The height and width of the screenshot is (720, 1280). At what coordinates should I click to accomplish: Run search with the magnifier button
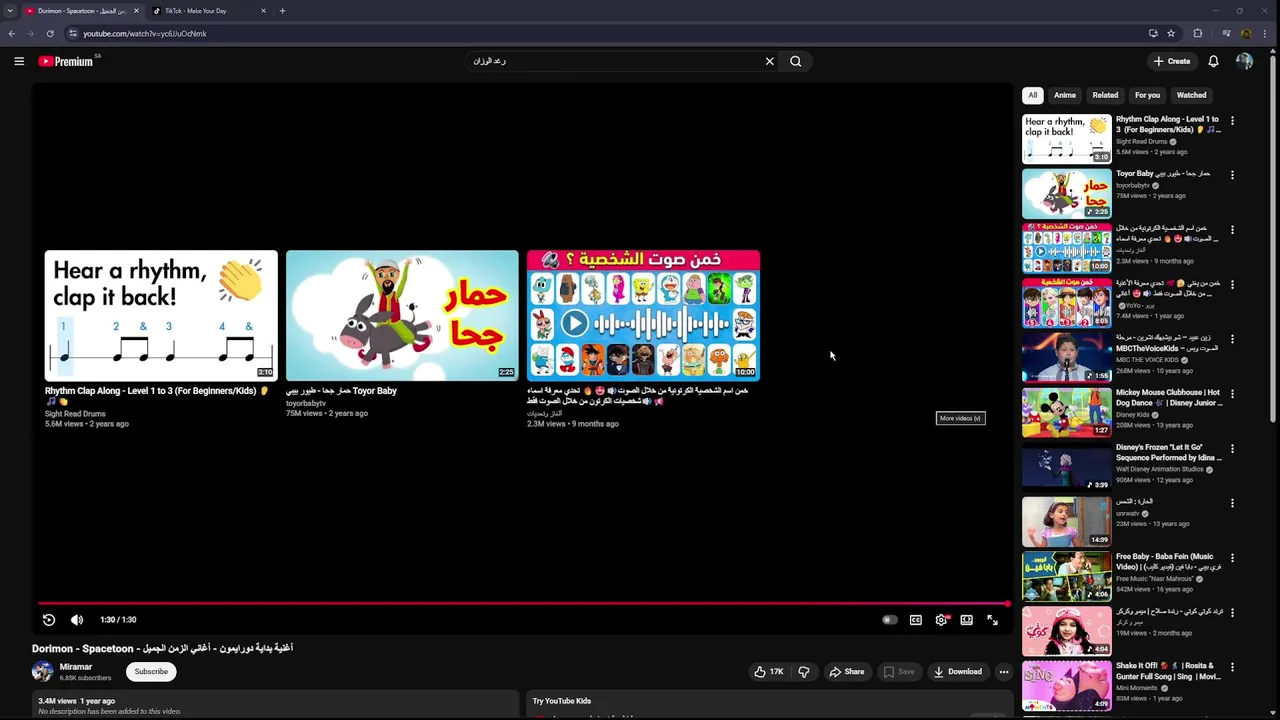pyautogui.click(x=796, y=61)
